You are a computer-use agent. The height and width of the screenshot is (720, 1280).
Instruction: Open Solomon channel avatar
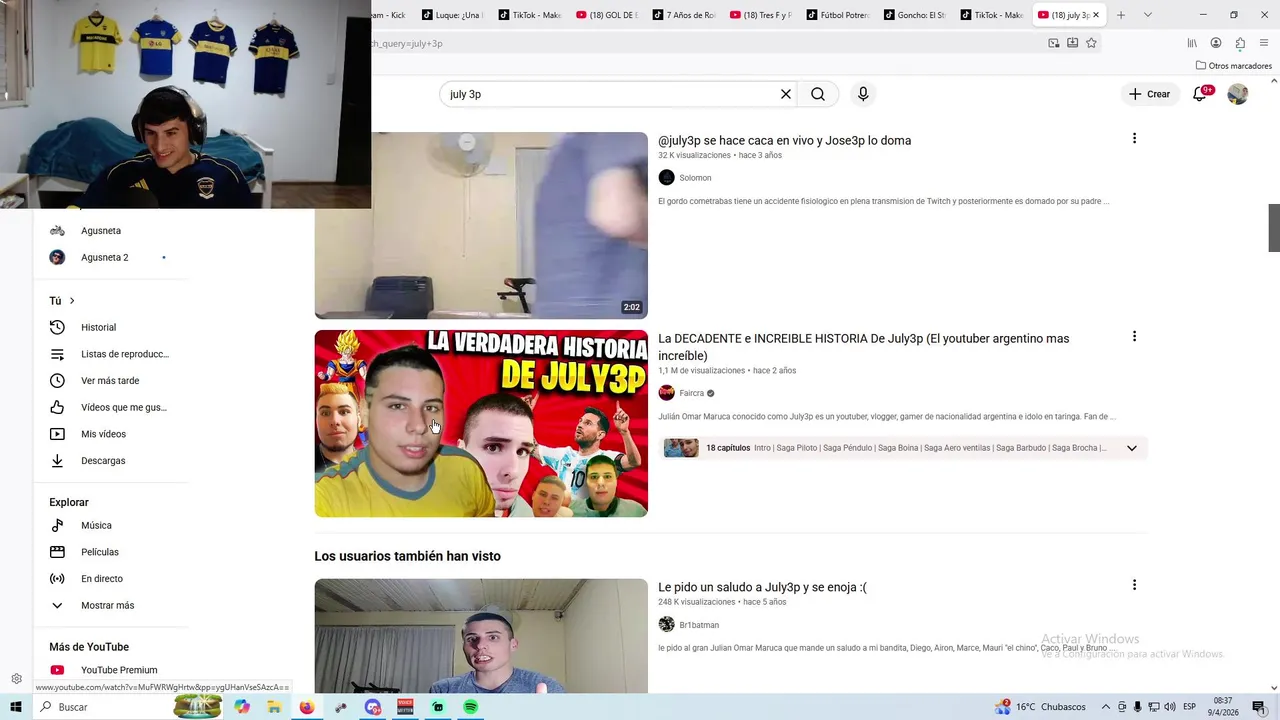tap(667, 177)
